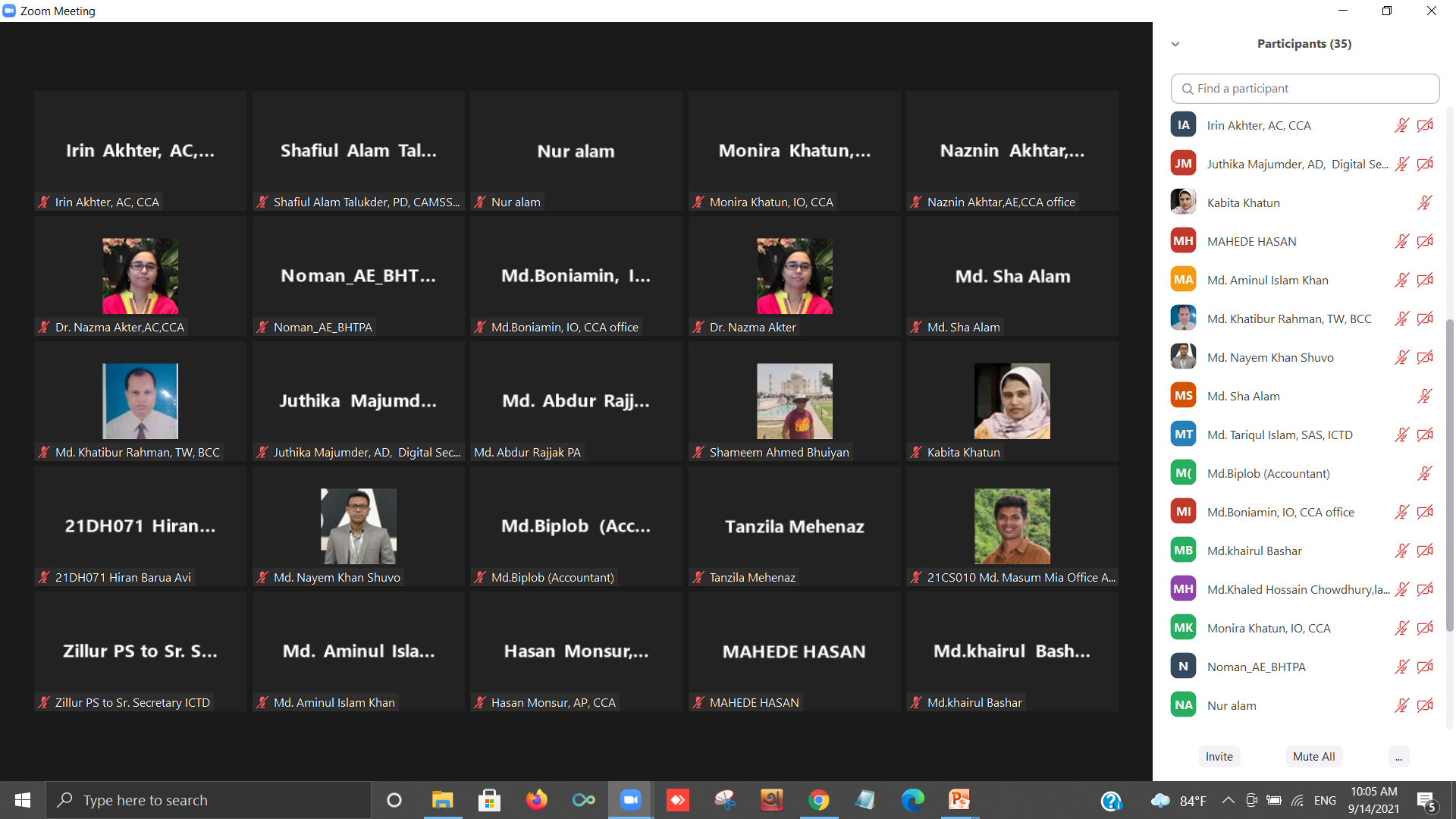Click the MA avatar of Md. Aminul Islam Khan

pos(1183,279)
